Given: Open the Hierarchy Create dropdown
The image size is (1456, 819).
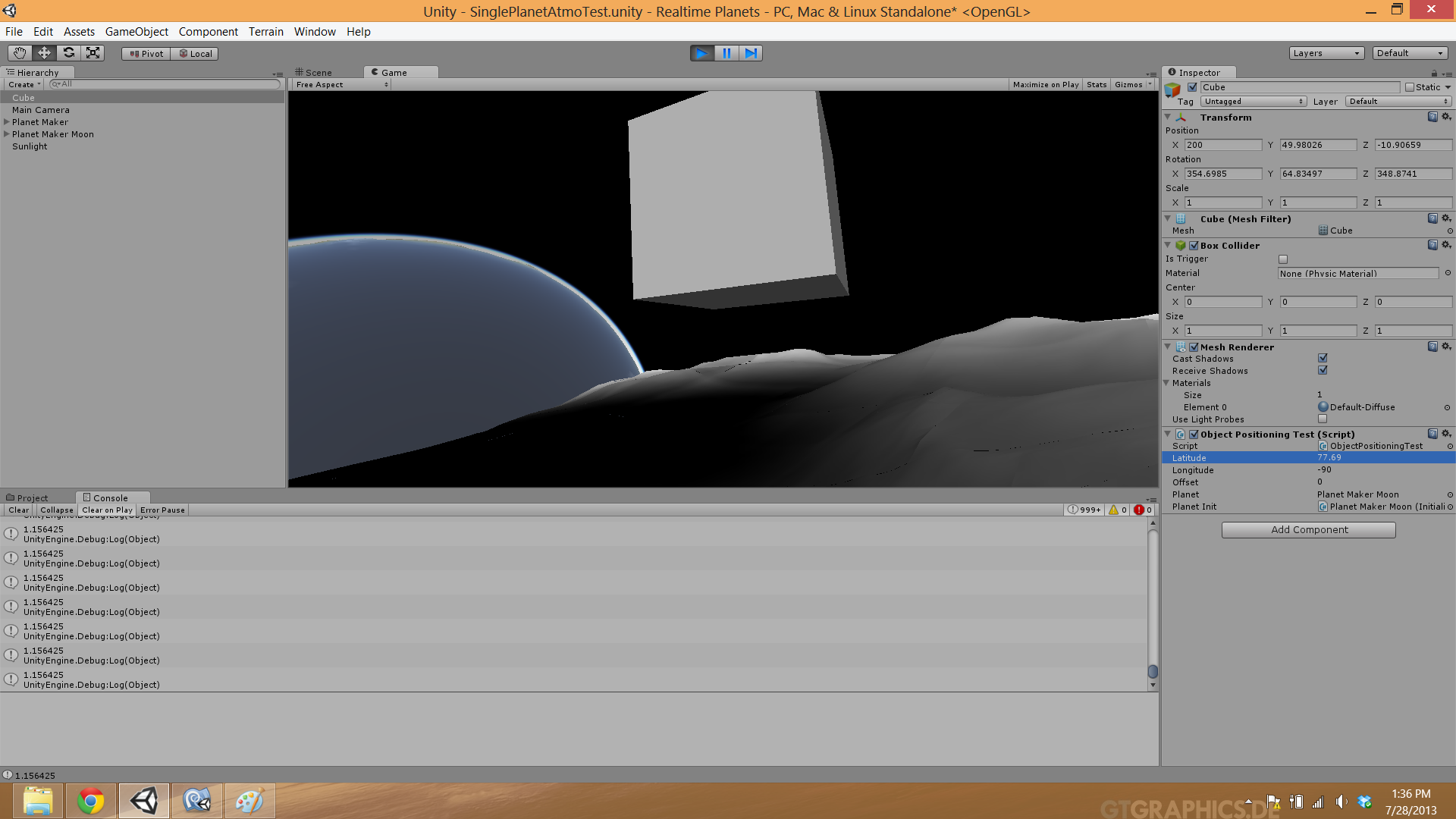Looking at the screenshot, I should [x=24, y=85].
